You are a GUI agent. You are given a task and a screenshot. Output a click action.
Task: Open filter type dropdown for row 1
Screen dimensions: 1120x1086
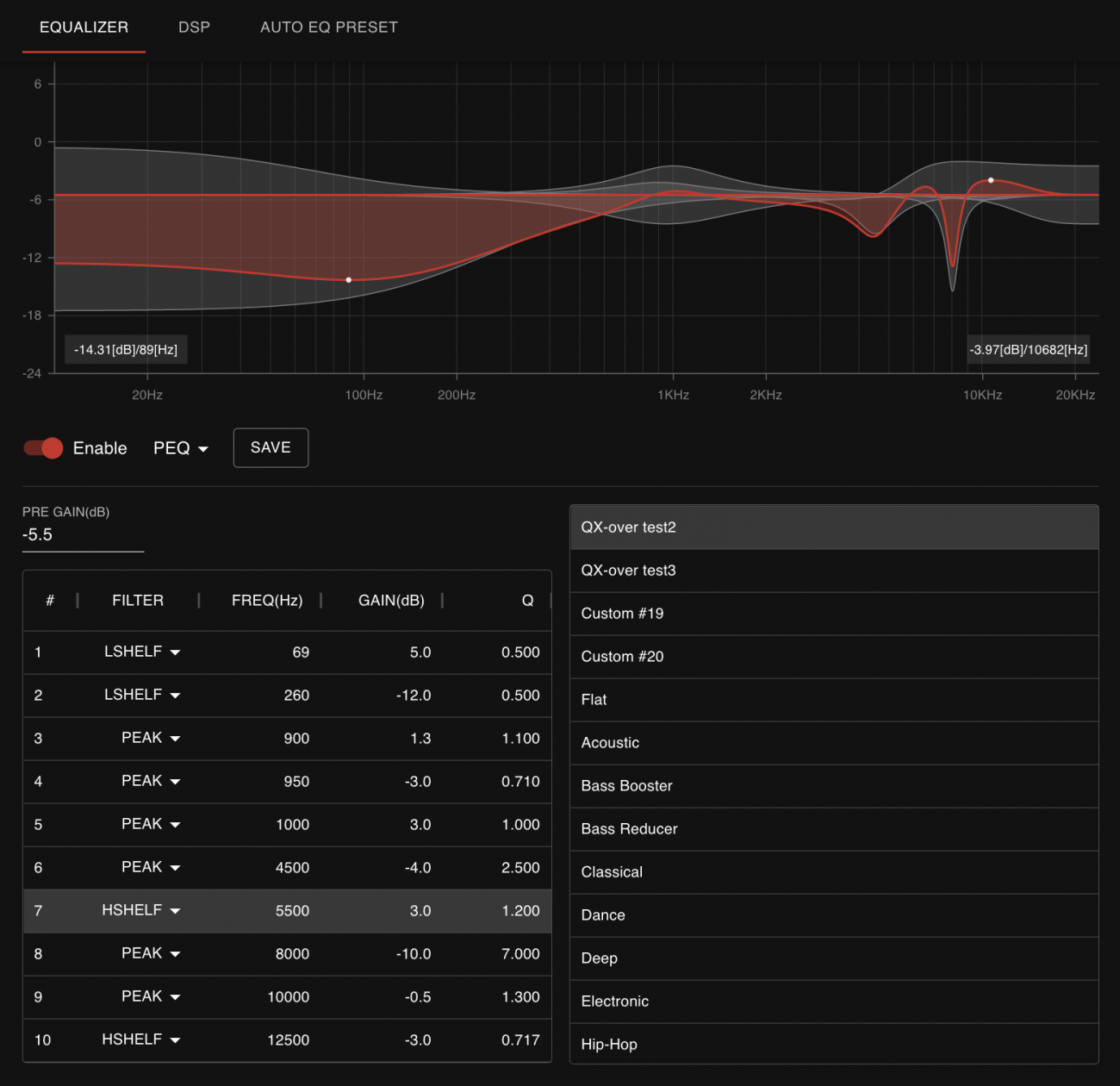click(142, 652)
